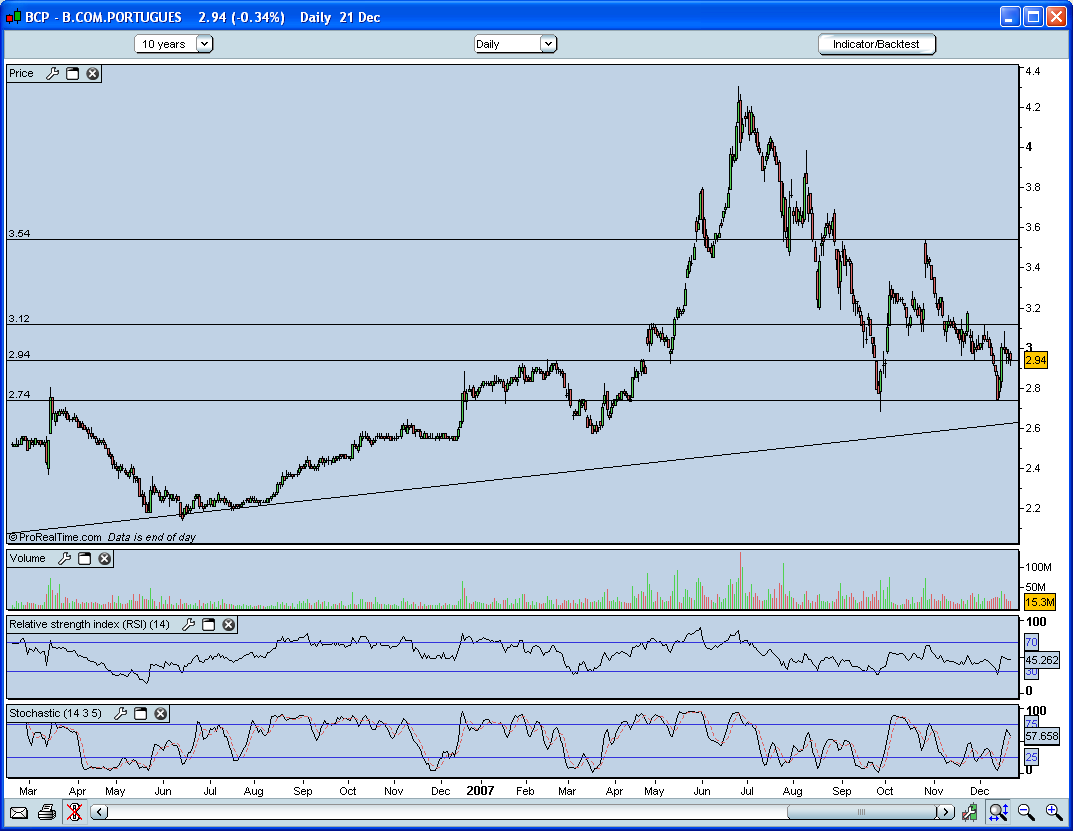Screen dimensions: 1073x831
Task: Open the 10 years period dropdown
Action: 174,44
